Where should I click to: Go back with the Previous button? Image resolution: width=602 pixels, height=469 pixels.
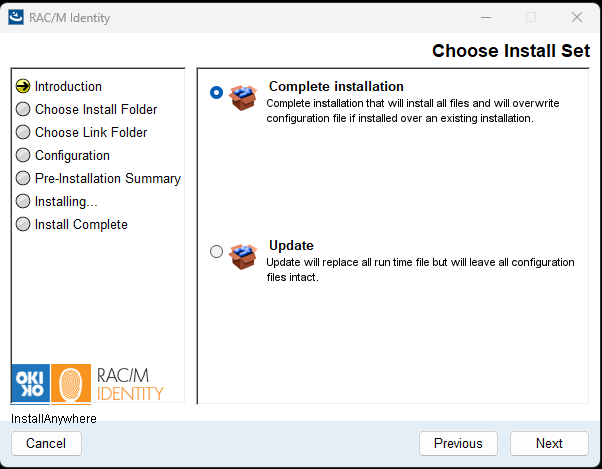(x=458, y=443)
